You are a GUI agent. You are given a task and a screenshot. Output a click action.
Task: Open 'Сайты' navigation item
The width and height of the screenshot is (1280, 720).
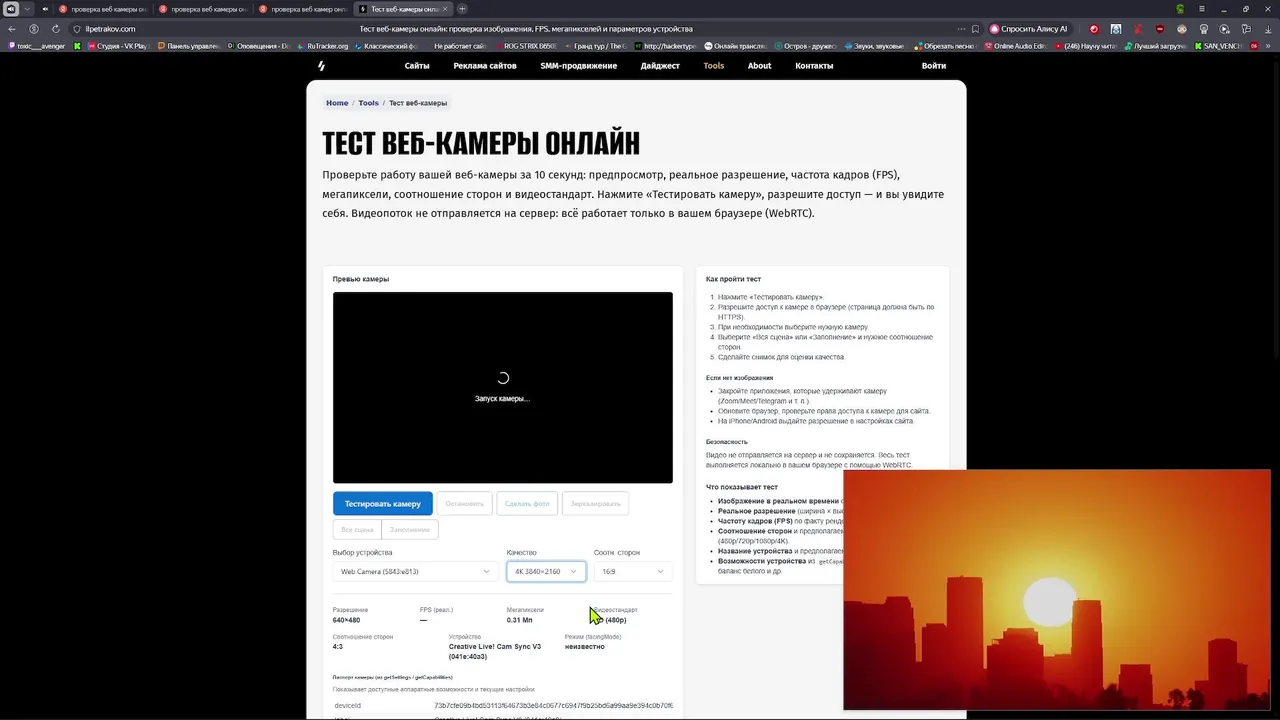point(417,66)
